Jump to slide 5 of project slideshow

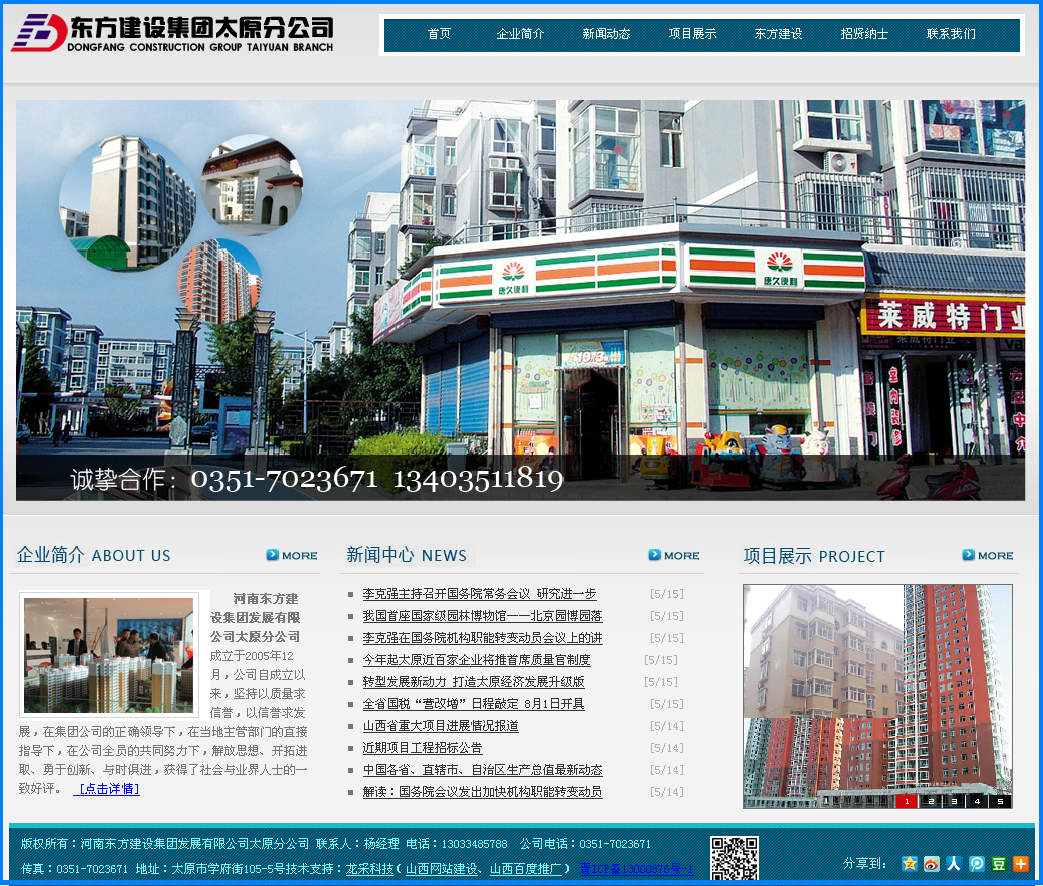(1000, 801)
